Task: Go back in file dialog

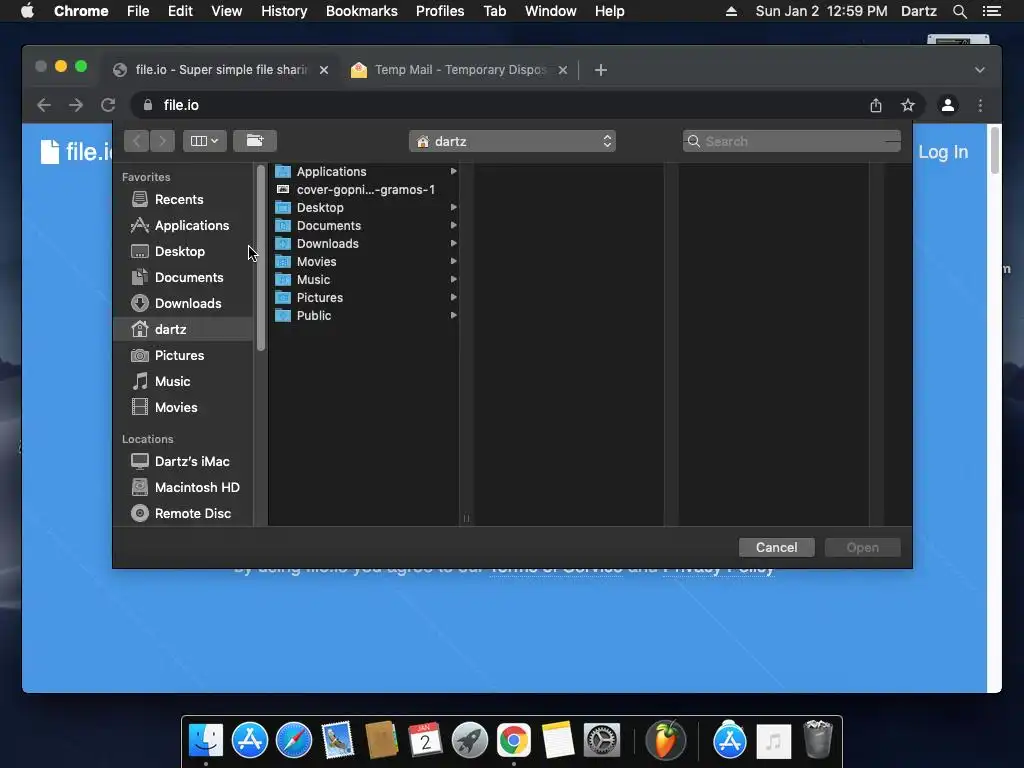Action: point(136,140)
